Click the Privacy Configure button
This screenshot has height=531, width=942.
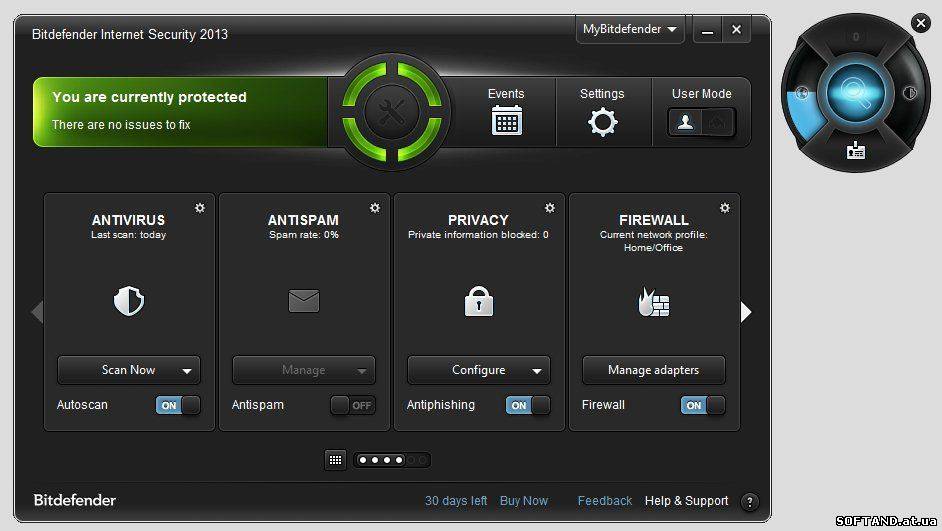(x=479, y=370)
